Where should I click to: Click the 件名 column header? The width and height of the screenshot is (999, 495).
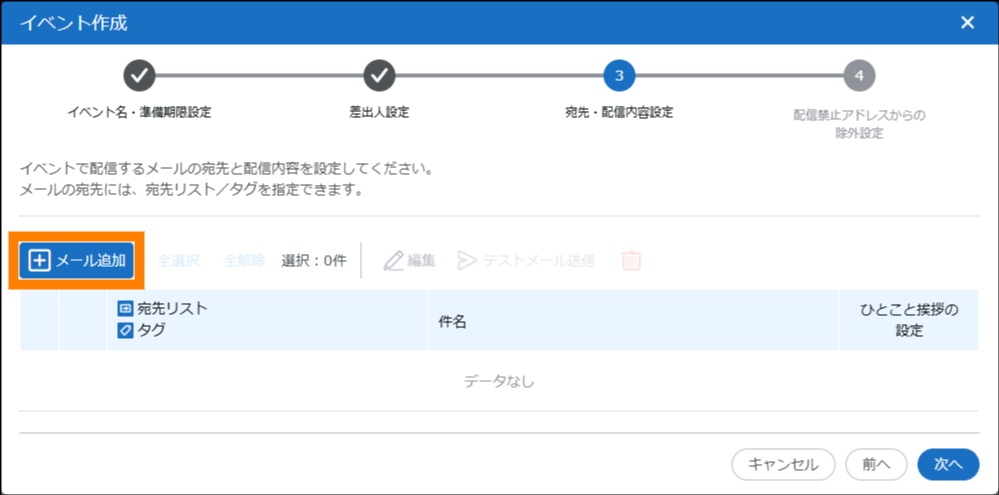pos(453,321)
